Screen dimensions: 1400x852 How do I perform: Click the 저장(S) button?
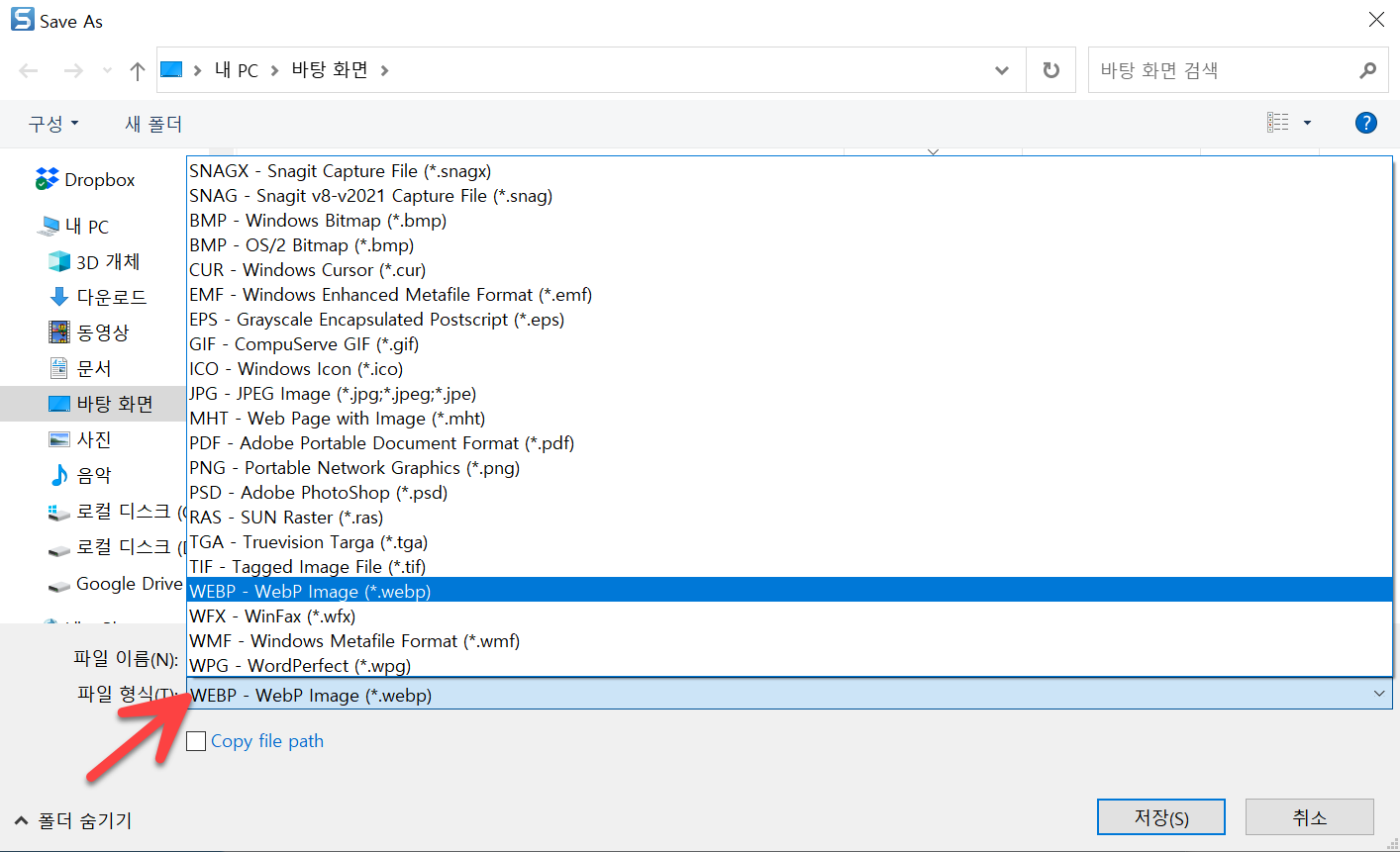(1160, 816)
